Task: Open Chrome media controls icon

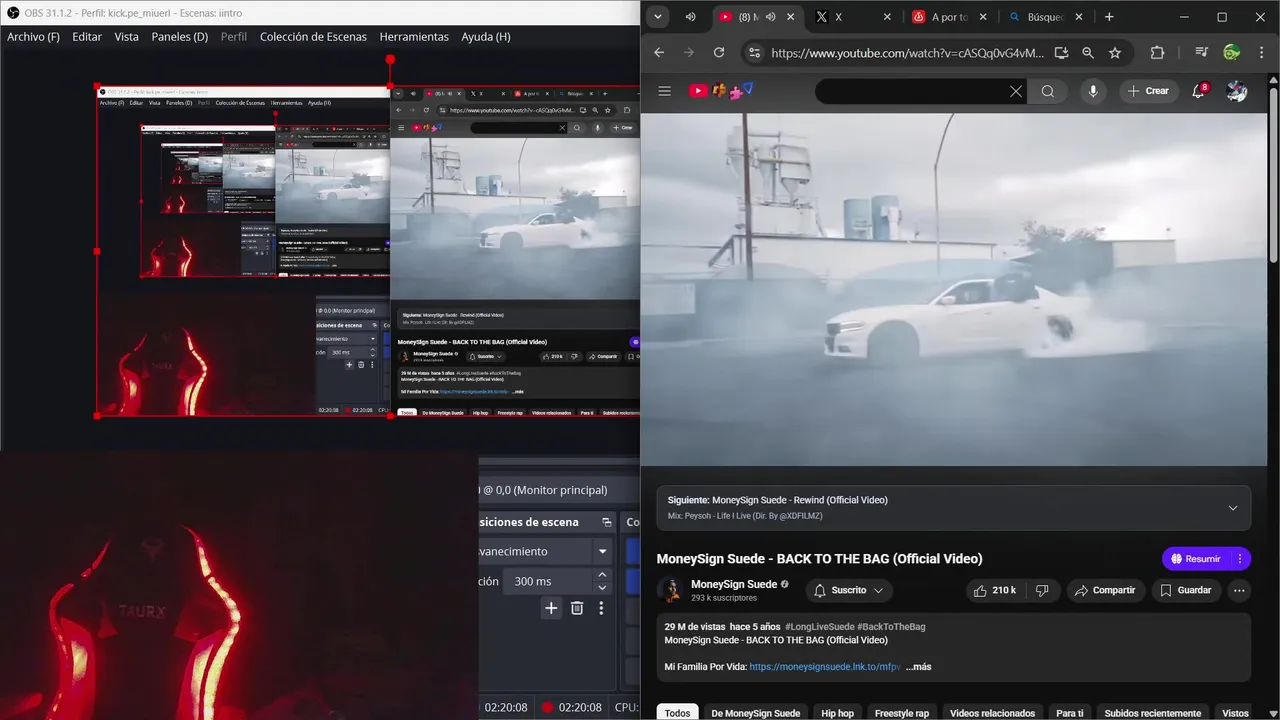Action: point(1202,53)
